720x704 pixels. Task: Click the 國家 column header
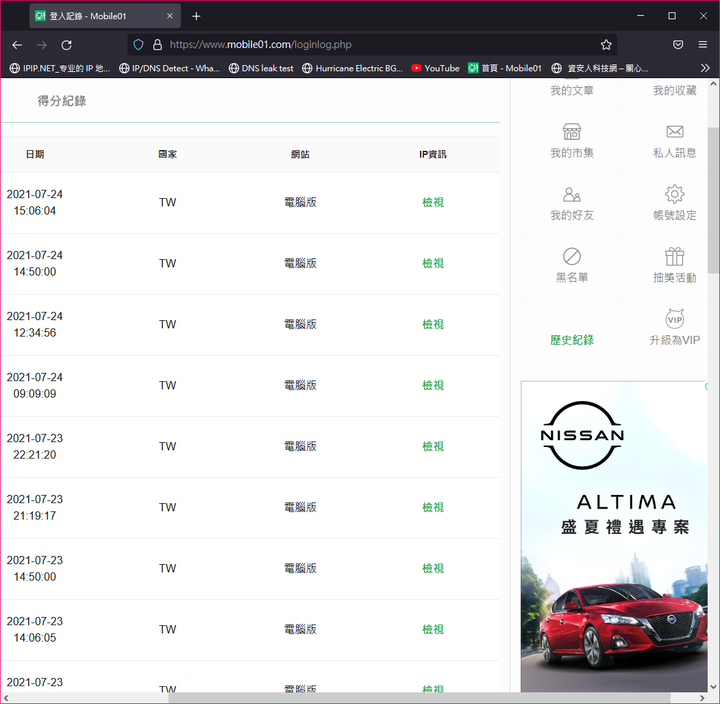(168, 154)
